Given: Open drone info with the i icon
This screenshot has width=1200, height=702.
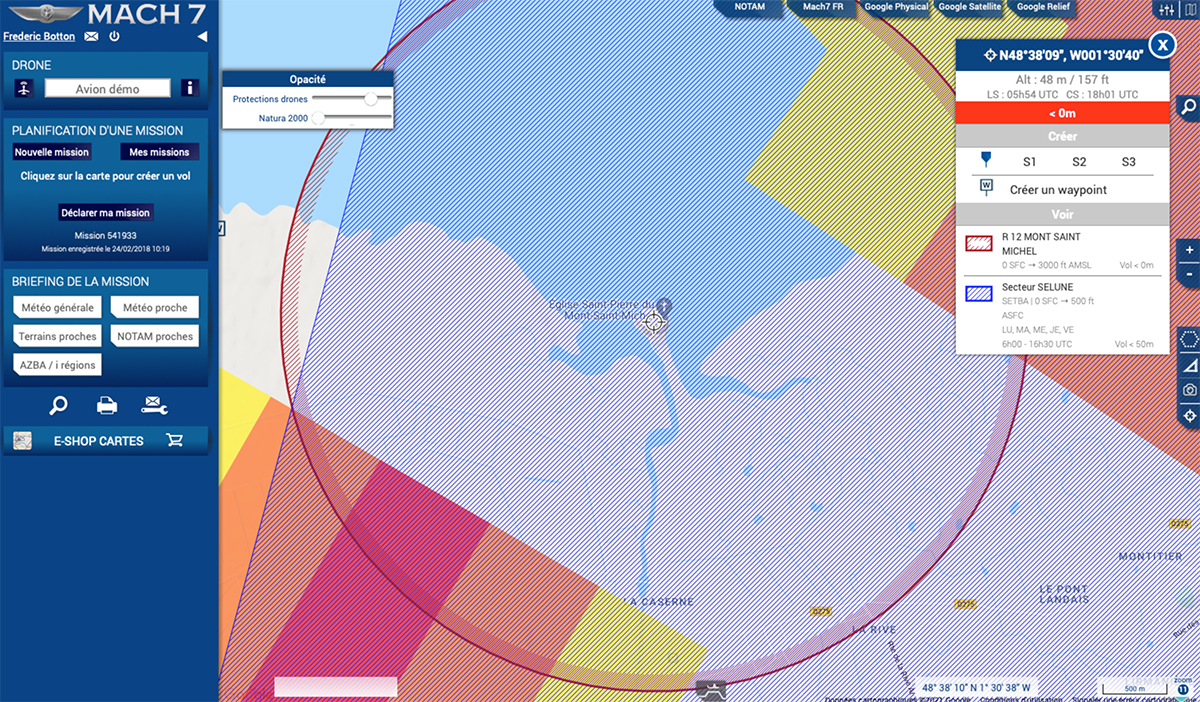Looking at the screenshot, I should coord(190,88).
